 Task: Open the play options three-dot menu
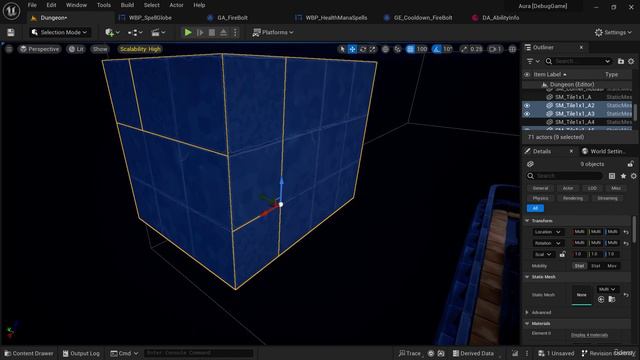coord(235,32)
